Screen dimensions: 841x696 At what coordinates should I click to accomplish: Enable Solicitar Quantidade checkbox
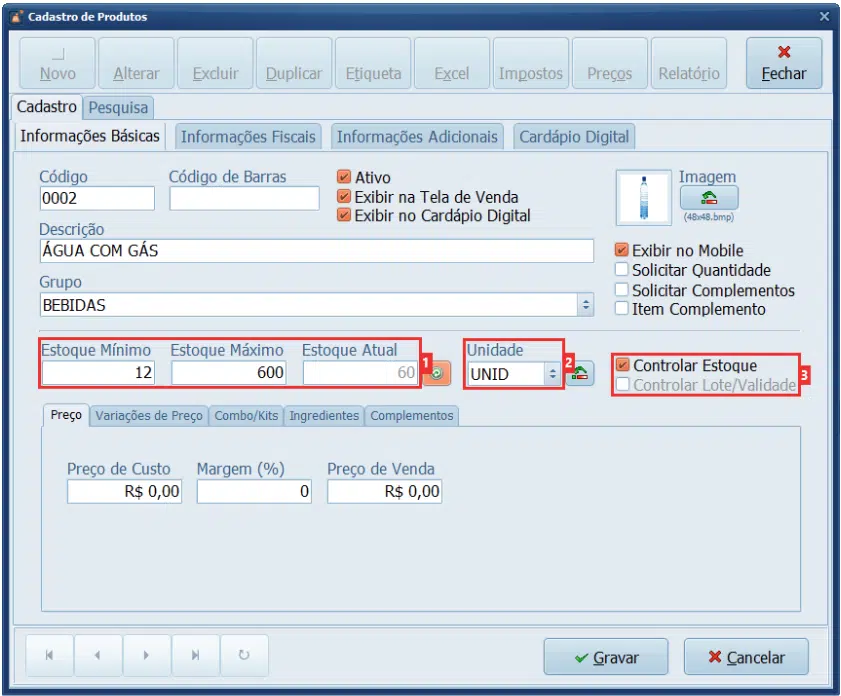pos(621,269)
